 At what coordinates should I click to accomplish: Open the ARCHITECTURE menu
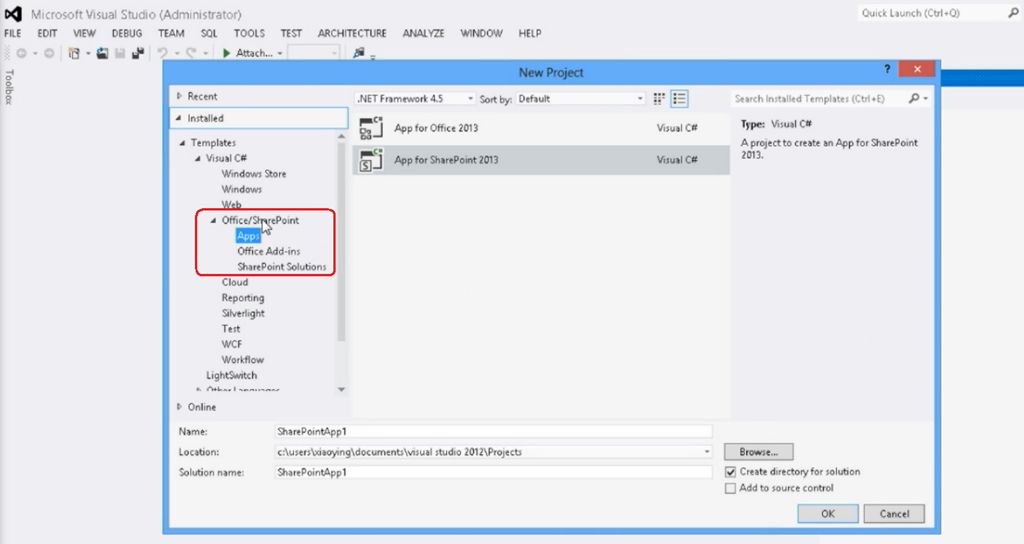click(x=352, y=33)
